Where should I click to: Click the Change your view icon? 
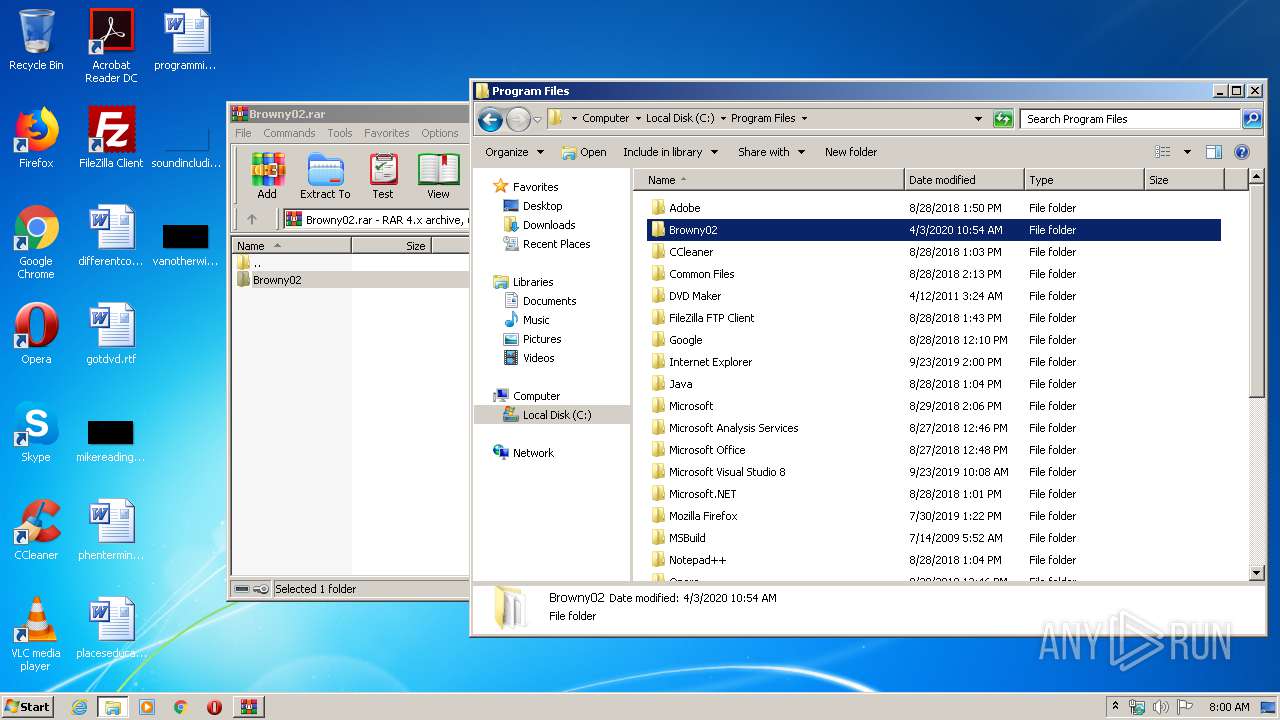1162,152
